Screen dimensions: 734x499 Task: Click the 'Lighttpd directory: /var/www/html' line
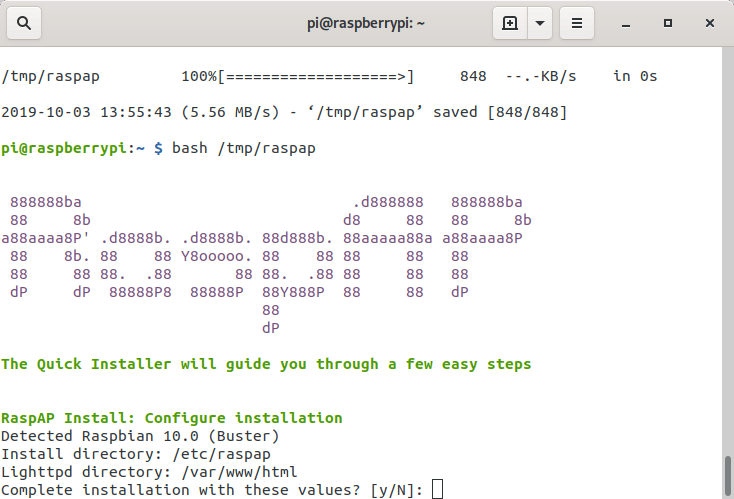click(x=149, y=472)
